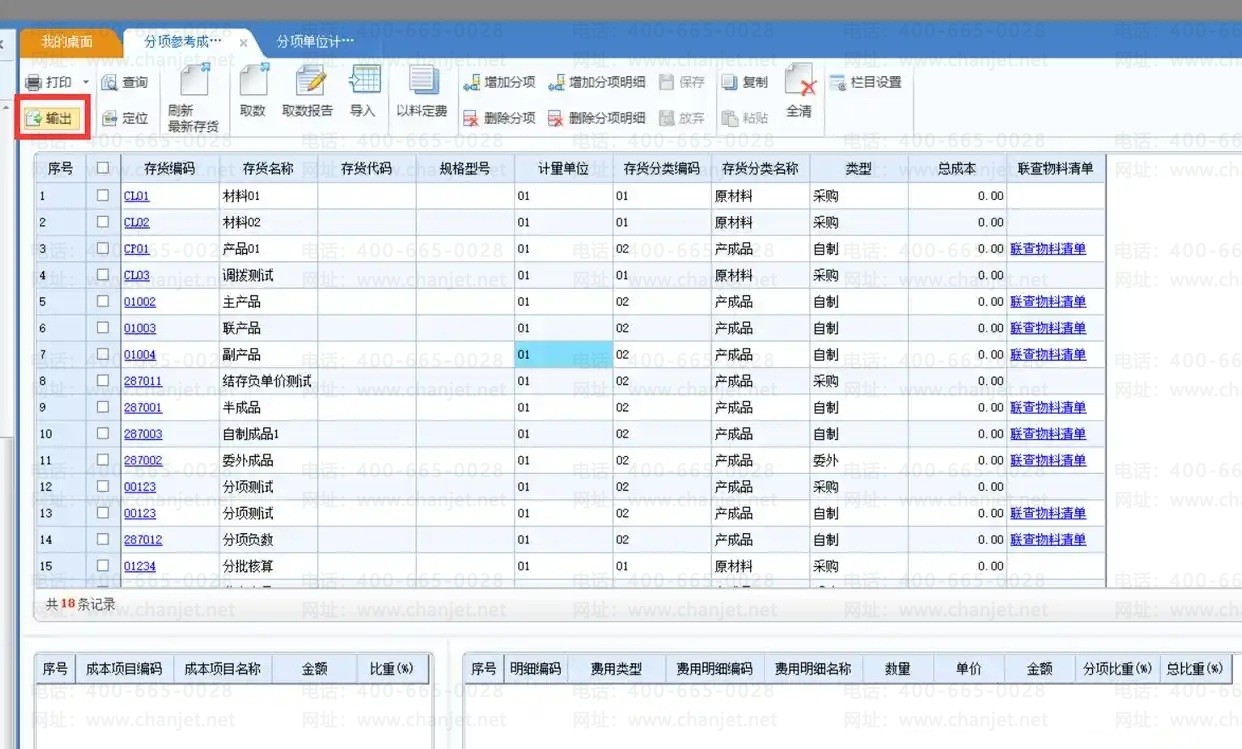
Task: Click the 以料定费 toolbar icon
Action: (422, 82)
